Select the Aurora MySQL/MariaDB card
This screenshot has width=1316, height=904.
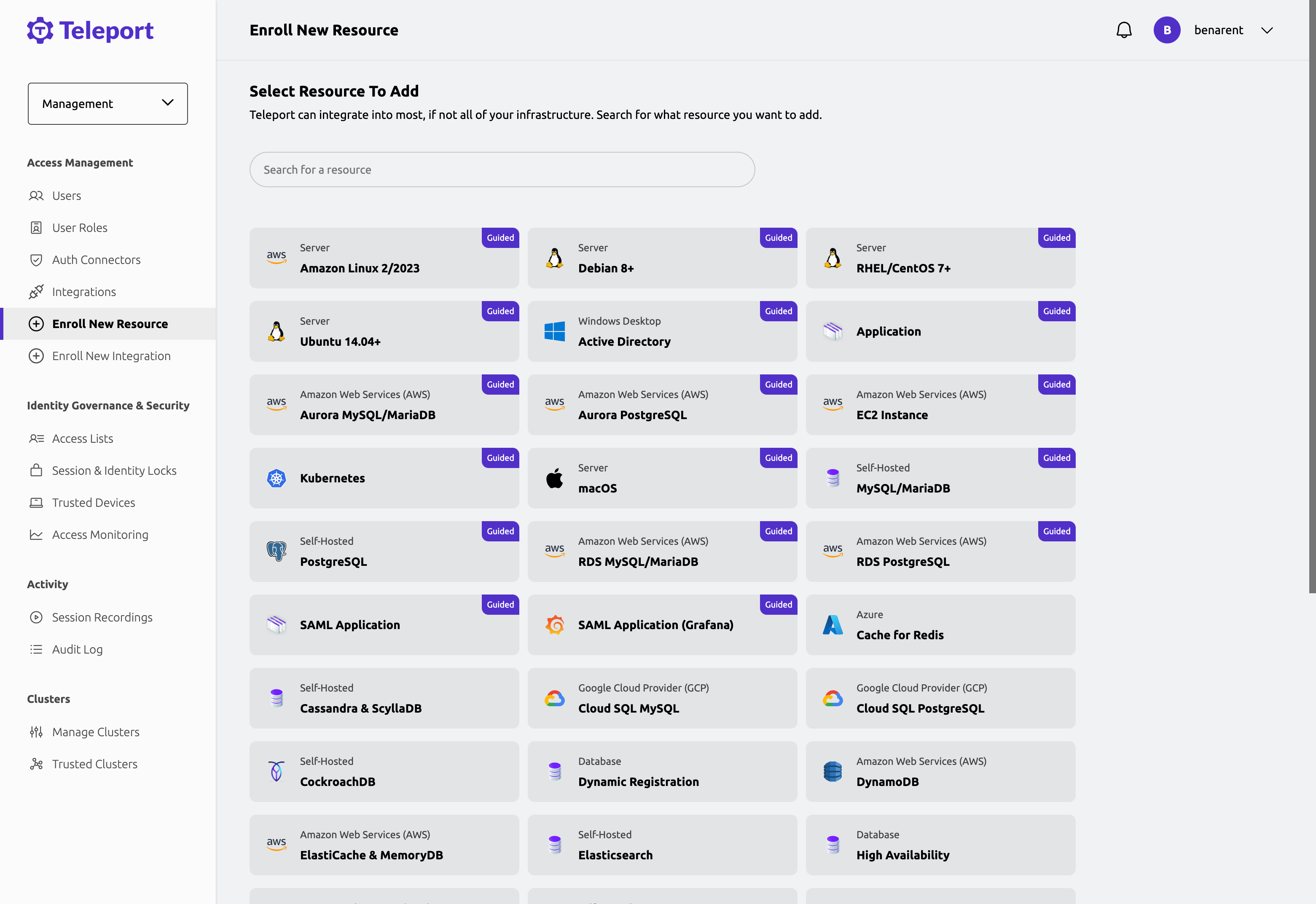(384, 405)
